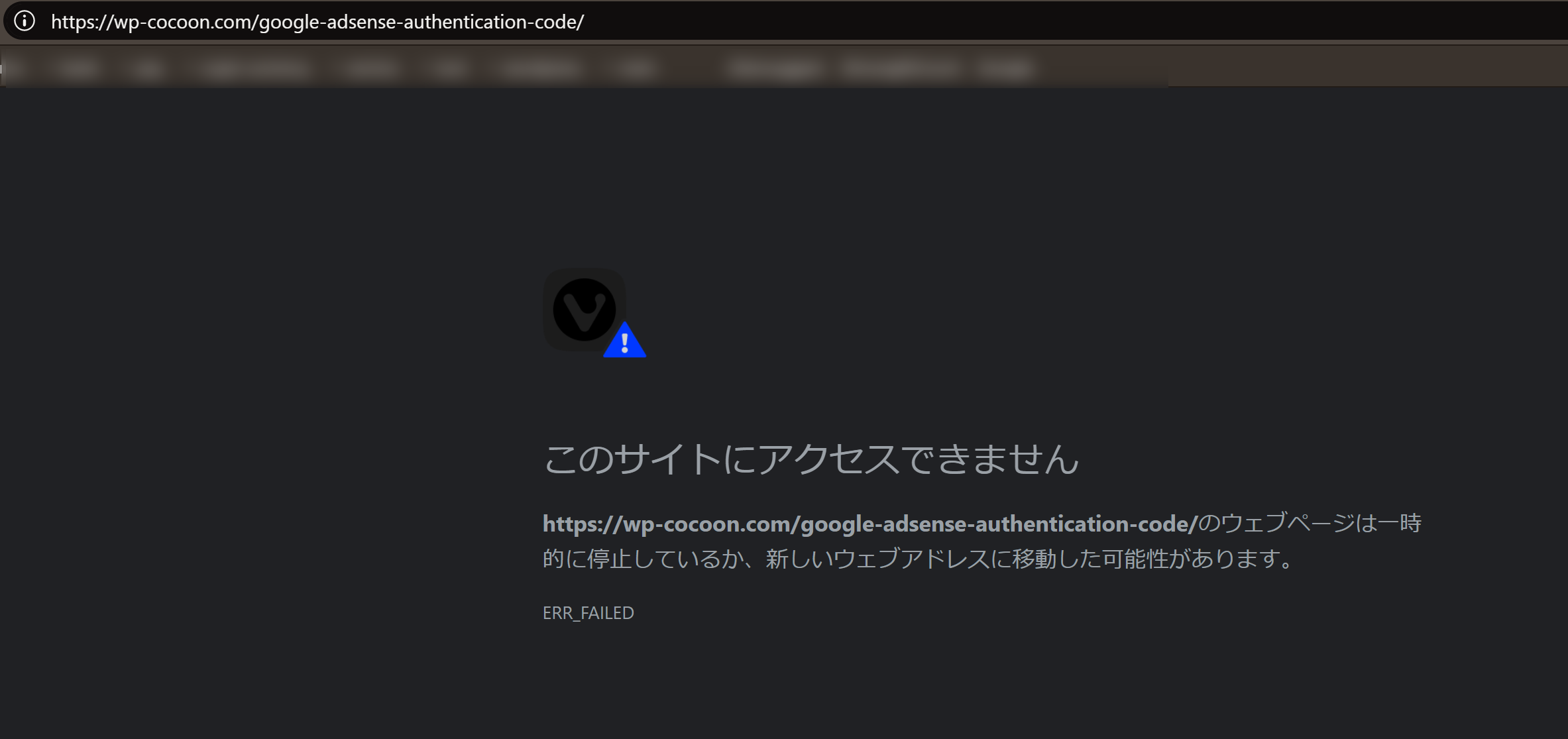Click the heading このサイトにアクセスできません
Screen dimensions: 1568x739
pos(811,459)
